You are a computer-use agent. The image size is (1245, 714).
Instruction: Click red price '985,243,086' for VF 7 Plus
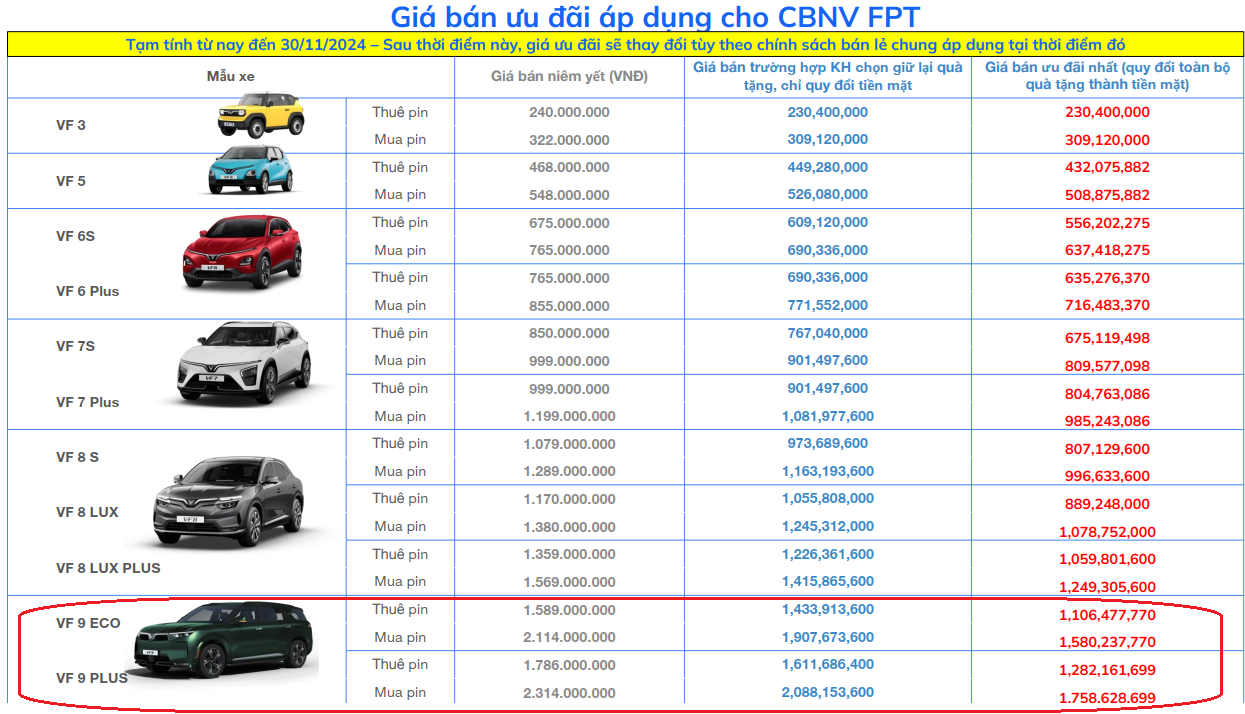pos(1106,421)
